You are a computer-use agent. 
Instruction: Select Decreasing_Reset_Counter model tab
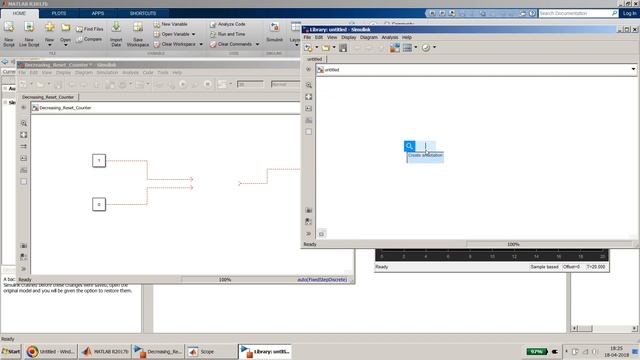[48, 97]
